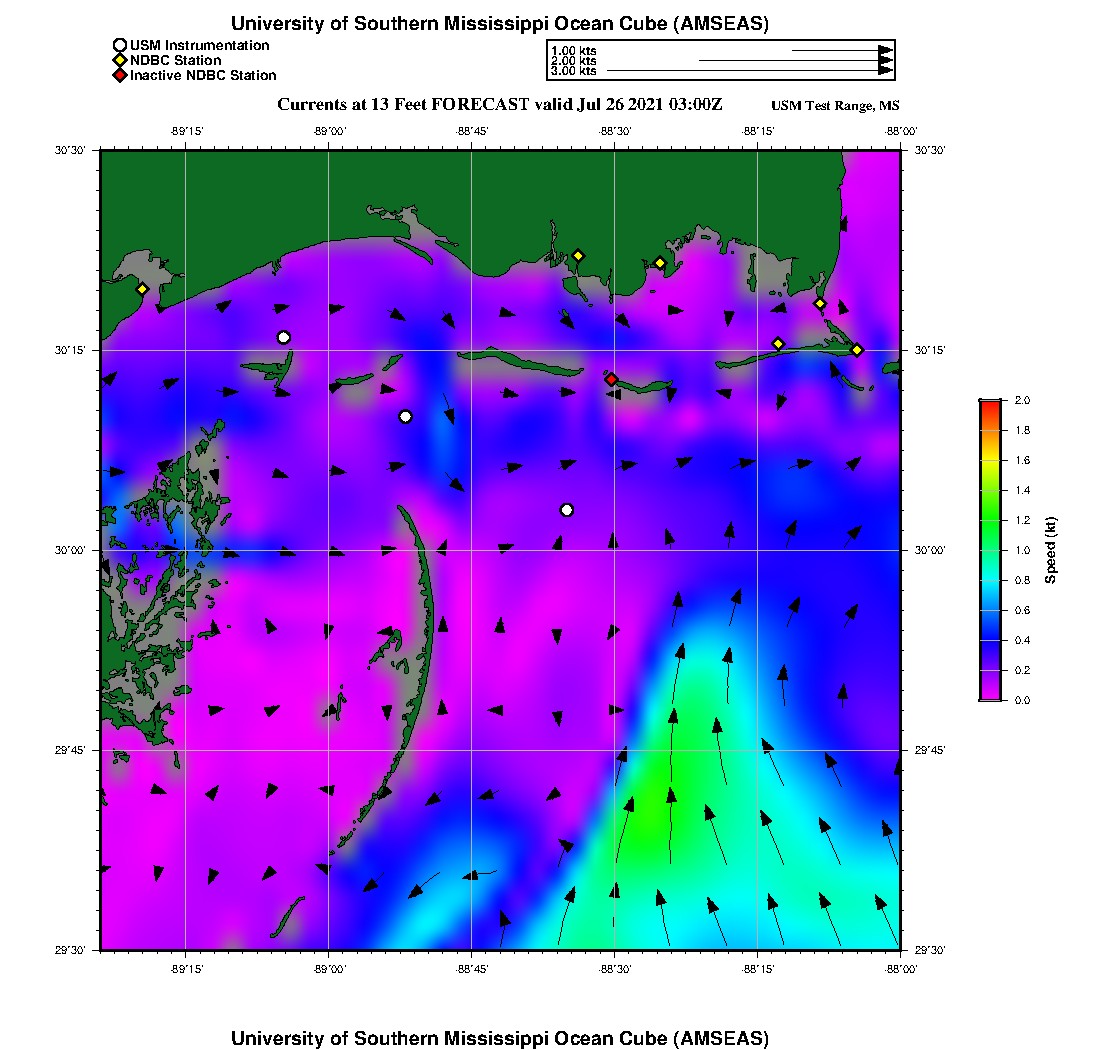
Task: Click the red top of the speed color bar
Action: (x=990, y=404)
